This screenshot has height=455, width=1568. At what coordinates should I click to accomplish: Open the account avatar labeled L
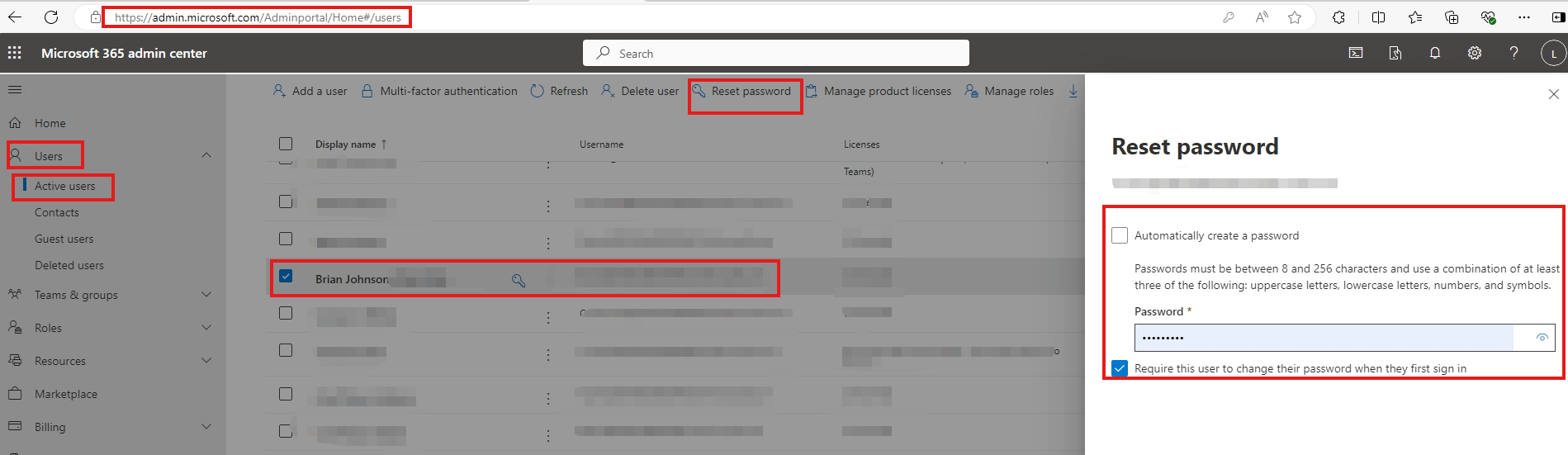point(1553,54)
